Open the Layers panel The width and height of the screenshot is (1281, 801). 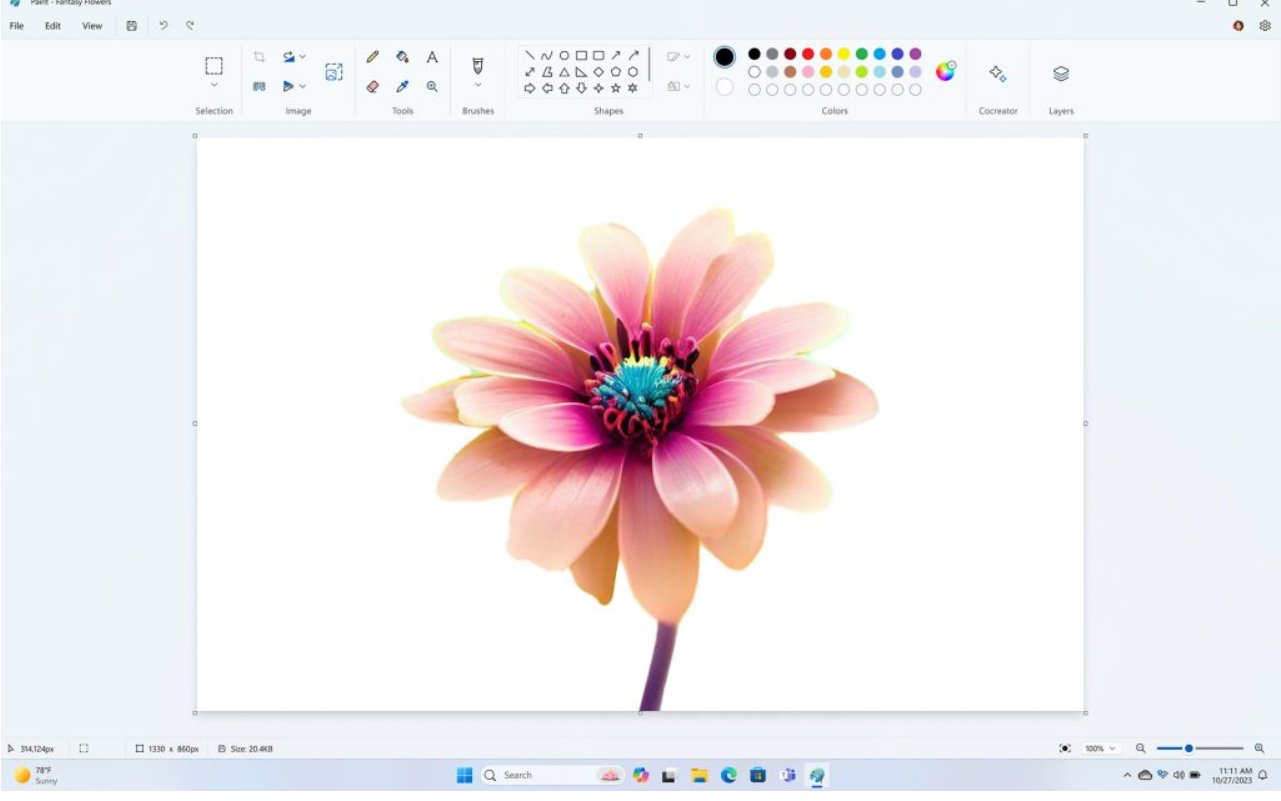pyautogui.click(x=1061, y=73)
